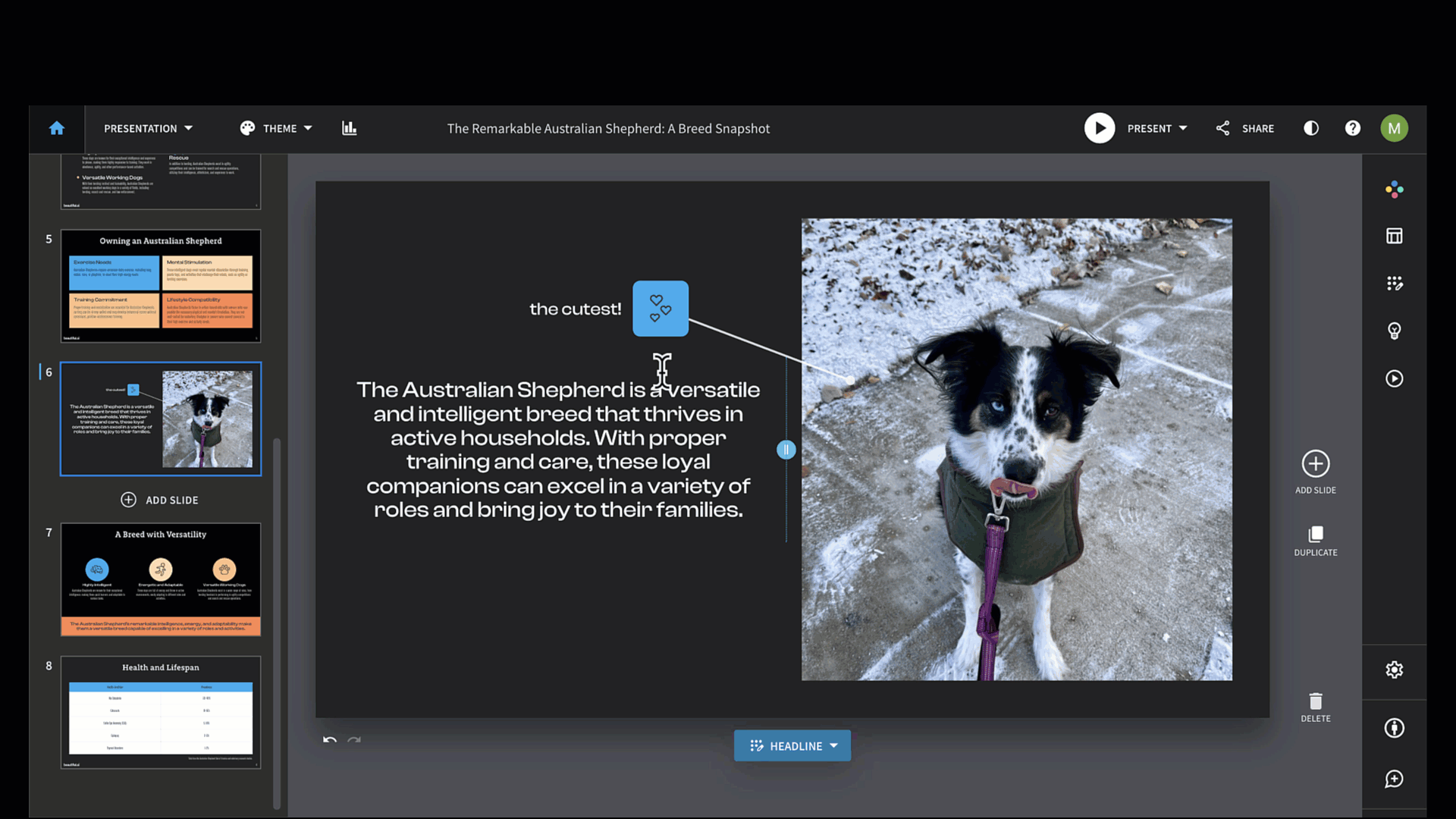Open the ideas lightbulb icon
Screen dimensions: 1456x819
pyautogui.click(x=1395, y=331)
